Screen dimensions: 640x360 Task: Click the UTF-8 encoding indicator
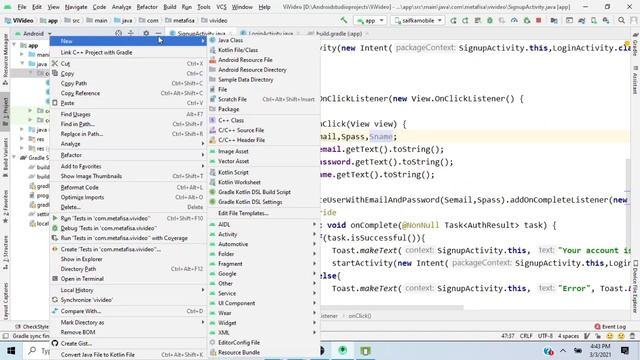point(545,336)
